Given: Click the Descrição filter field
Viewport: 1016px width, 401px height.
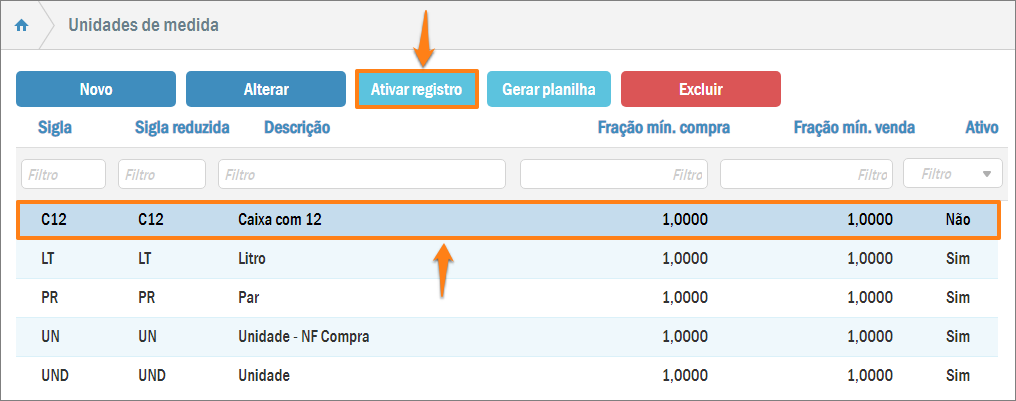Looking at the screenshot, I should 363,174.
